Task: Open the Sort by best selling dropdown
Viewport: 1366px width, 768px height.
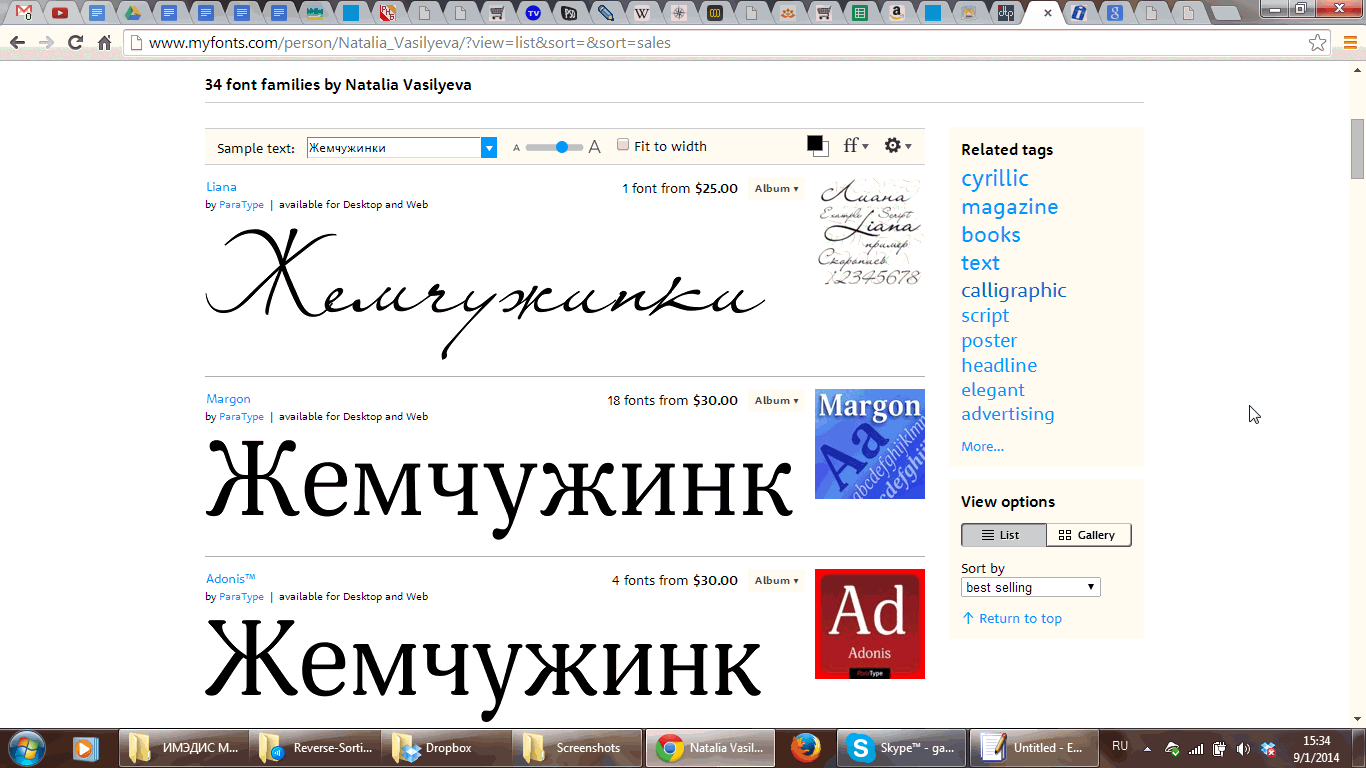Action: [x=1031, y=587]
